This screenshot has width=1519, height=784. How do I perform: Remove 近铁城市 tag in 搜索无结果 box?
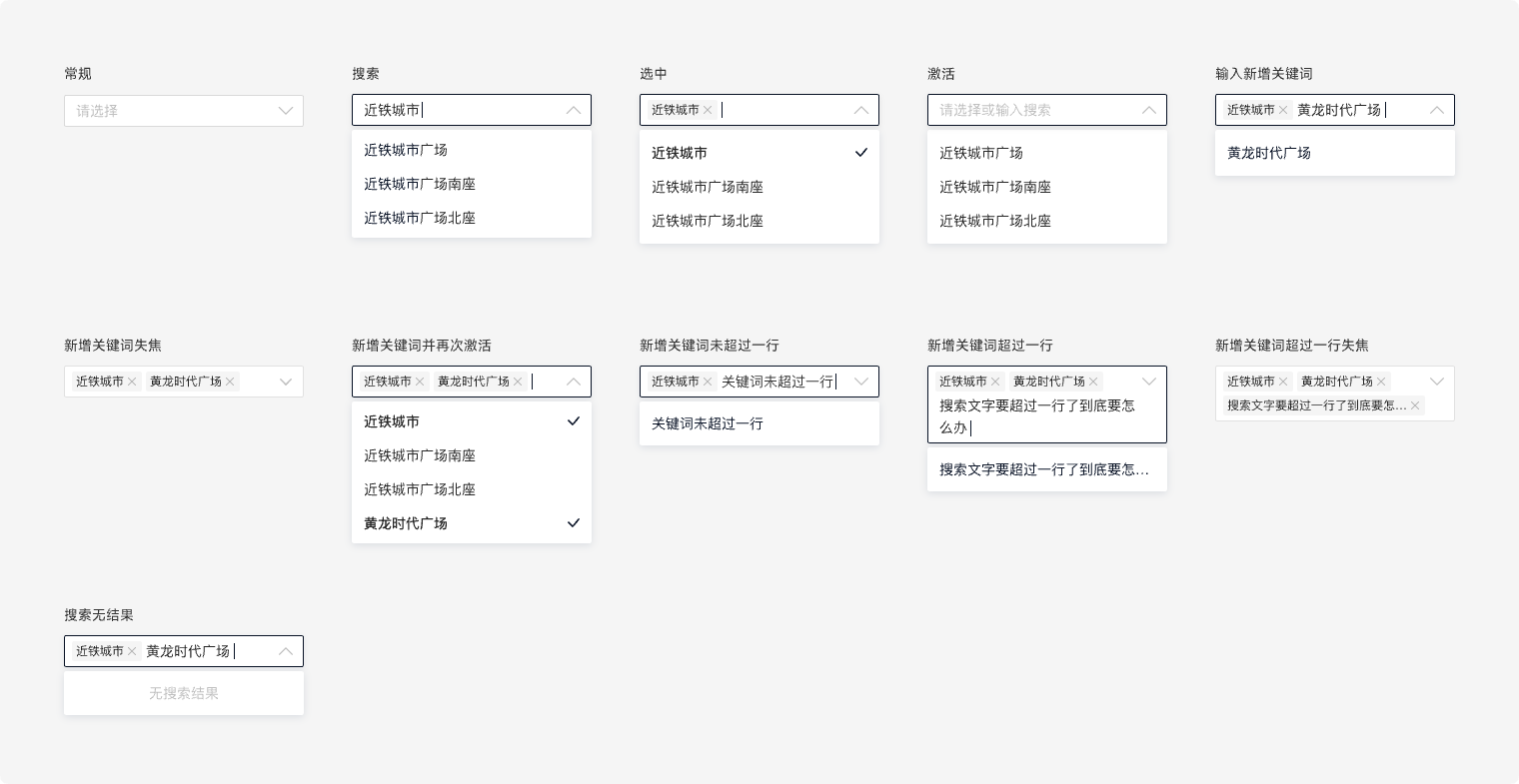point(132,651)
